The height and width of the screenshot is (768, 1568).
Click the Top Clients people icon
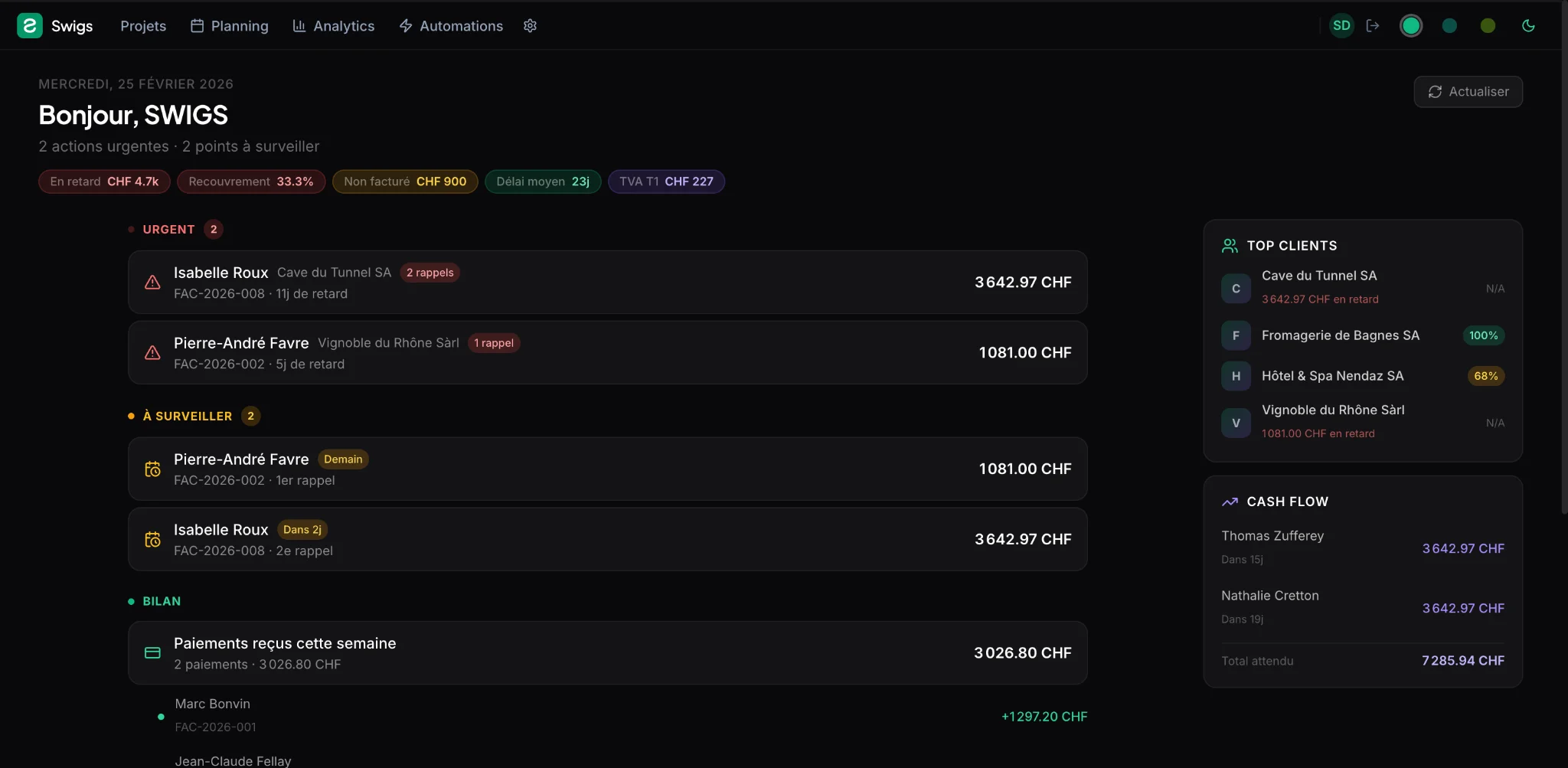pyautogui.click(x=1230, y=246)
